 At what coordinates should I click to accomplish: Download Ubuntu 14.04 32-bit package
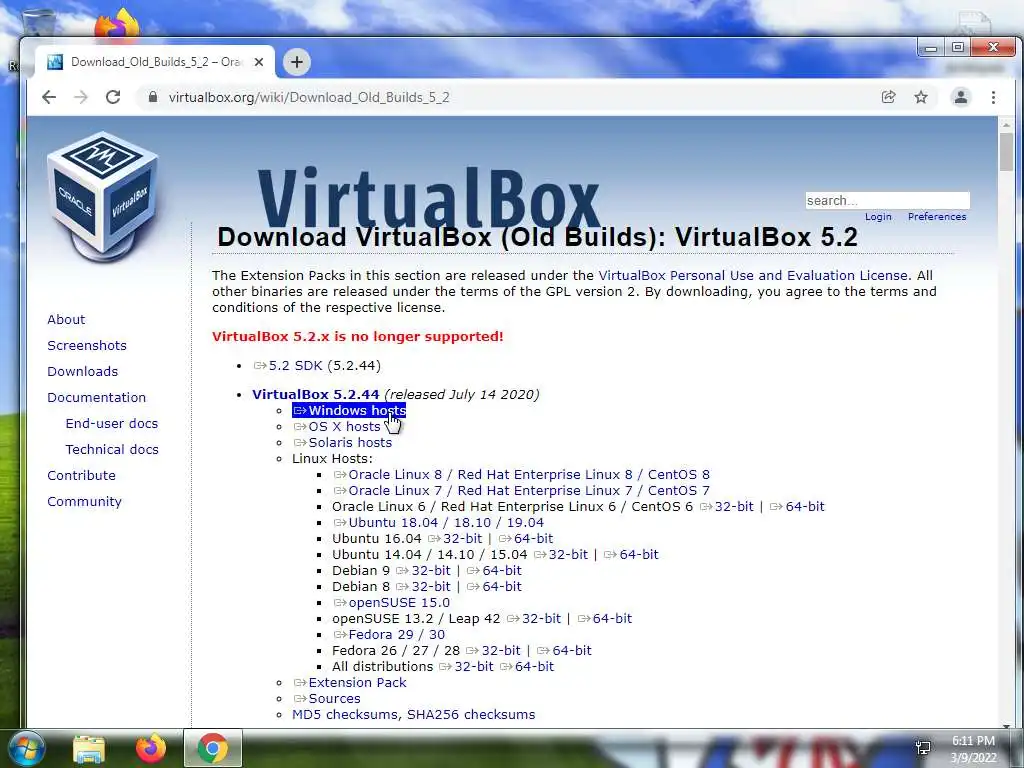pyautogui.click(x=561, y=554)
